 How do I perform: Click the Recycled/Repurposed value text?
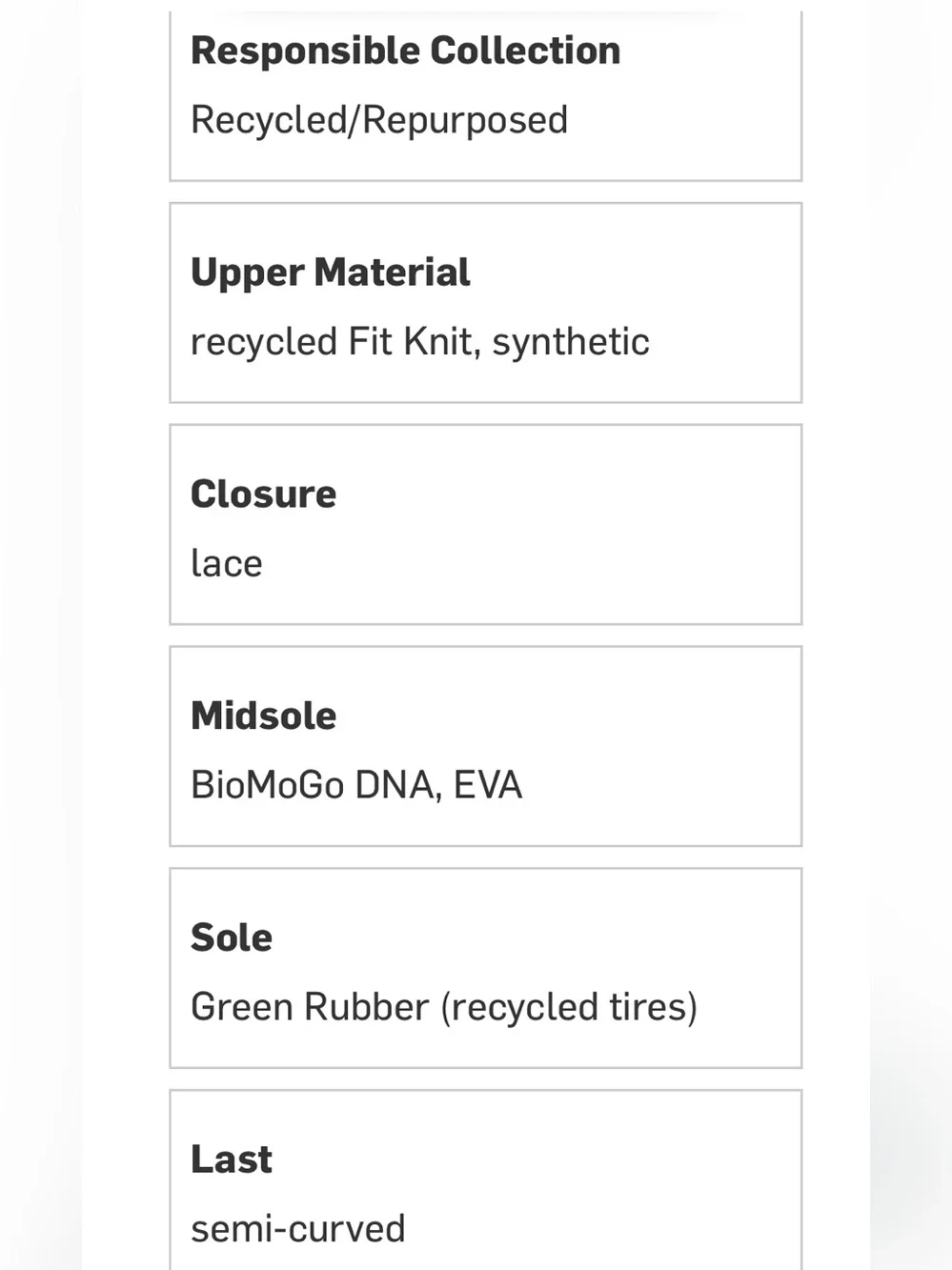click(x=379, y=120)
